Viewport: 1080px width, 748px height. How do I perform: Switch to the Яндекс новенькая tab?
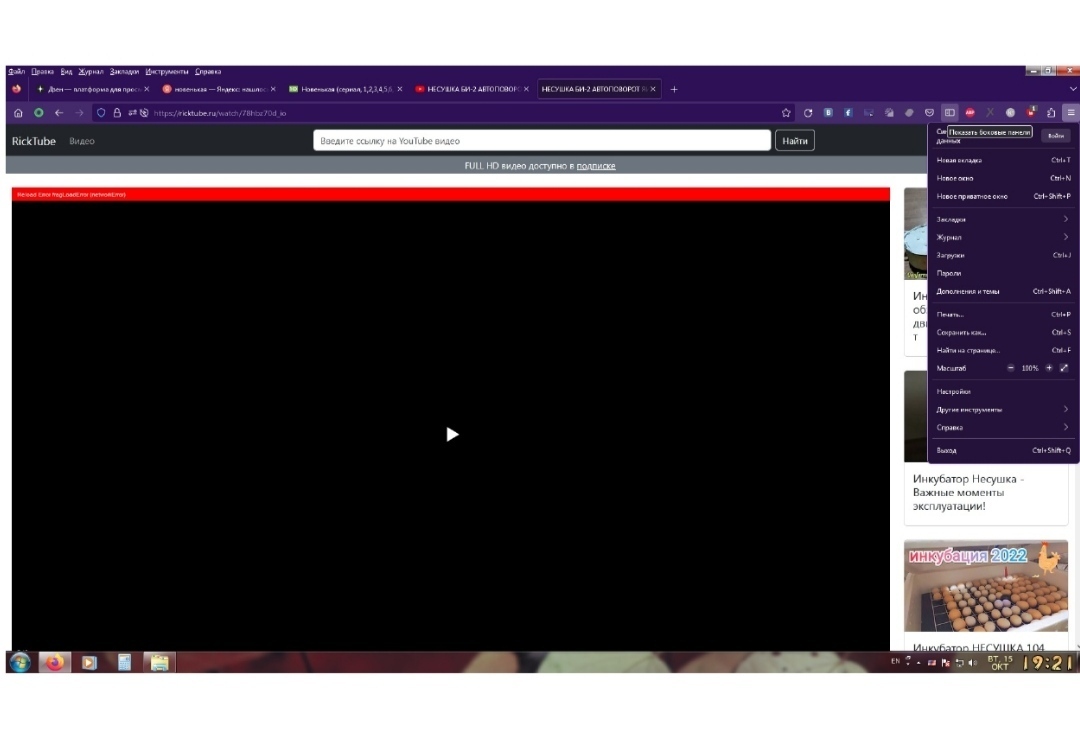218,90
